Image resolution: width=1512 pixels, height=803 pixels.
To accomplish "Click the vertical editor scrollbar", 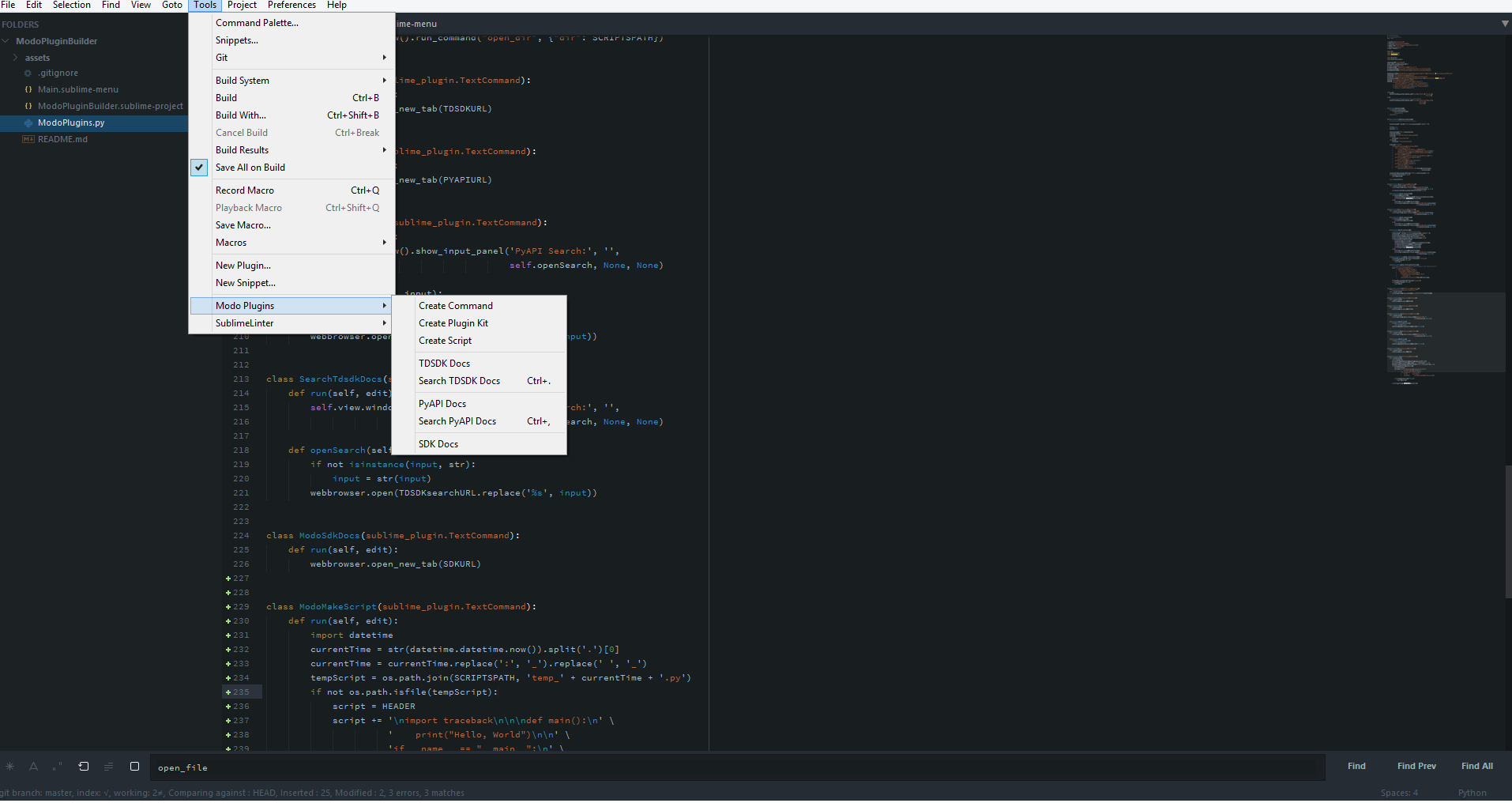I will tap(1508, 531).
